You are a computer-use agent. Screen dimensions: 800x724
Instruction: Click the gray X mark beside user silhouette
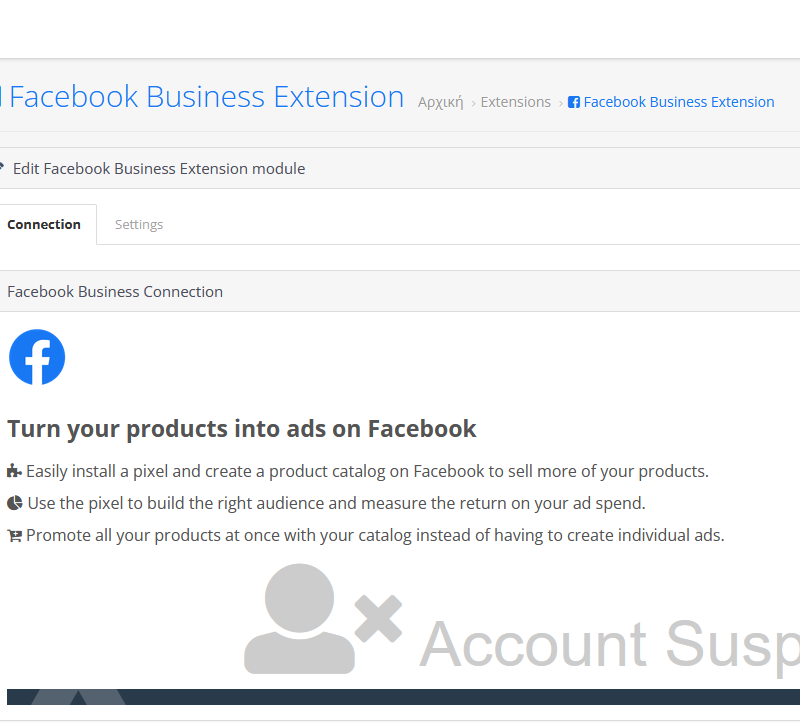pos(378,618)
